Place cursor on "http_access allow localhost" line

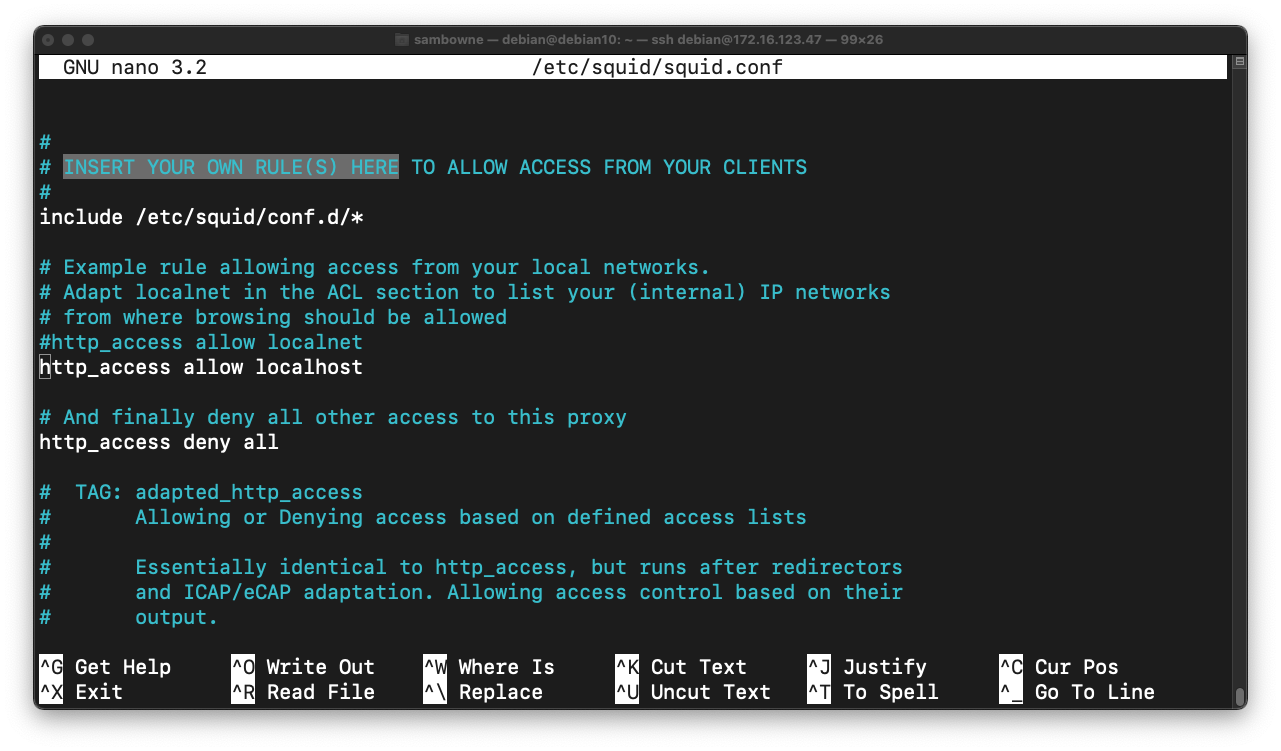pyautogui.click(x=201, y=367)
